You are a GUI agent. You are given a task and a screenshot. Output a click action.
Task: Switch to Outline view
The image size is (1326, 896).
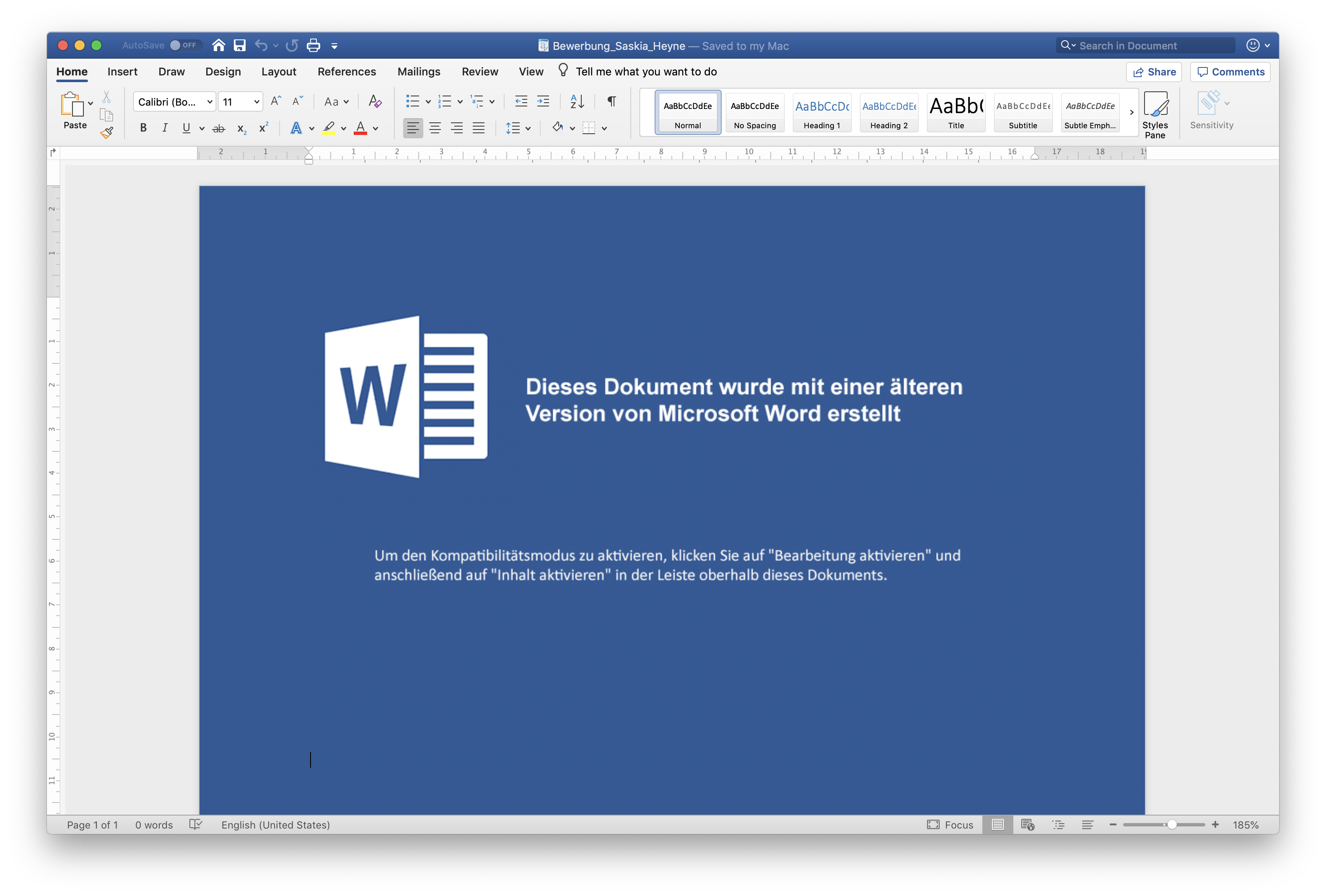click(x=1058, y=824)
